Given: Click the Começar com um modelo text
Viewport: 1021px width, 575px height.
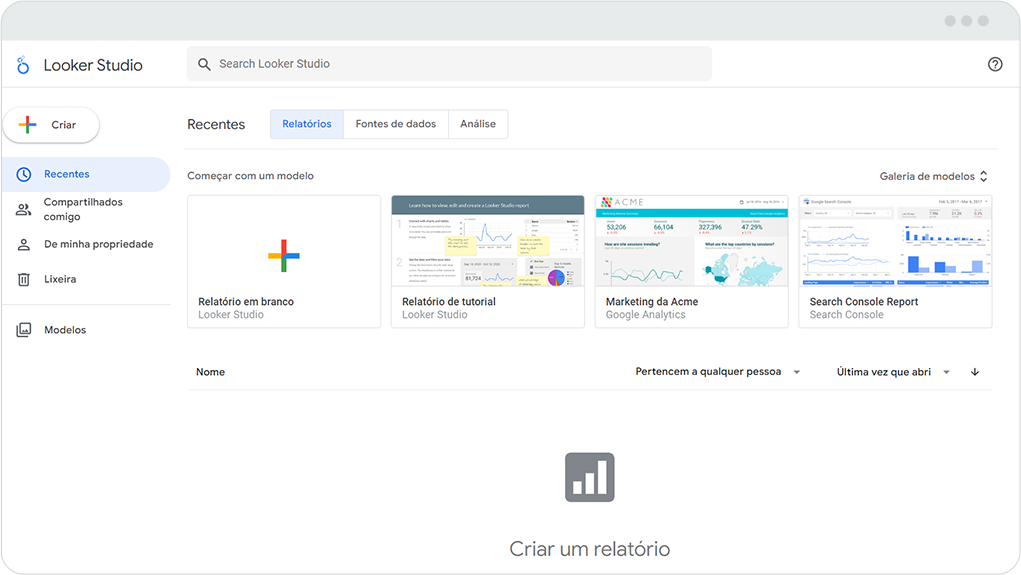Looking at the screenshot, I should [250, 176].
